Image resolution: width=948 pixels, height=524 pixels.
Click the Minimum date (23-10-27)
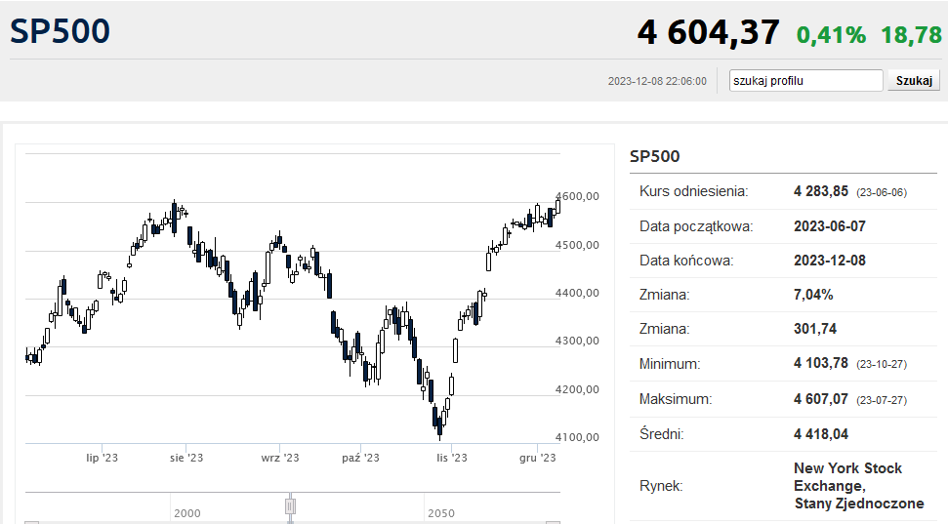(x=881, y=364)
